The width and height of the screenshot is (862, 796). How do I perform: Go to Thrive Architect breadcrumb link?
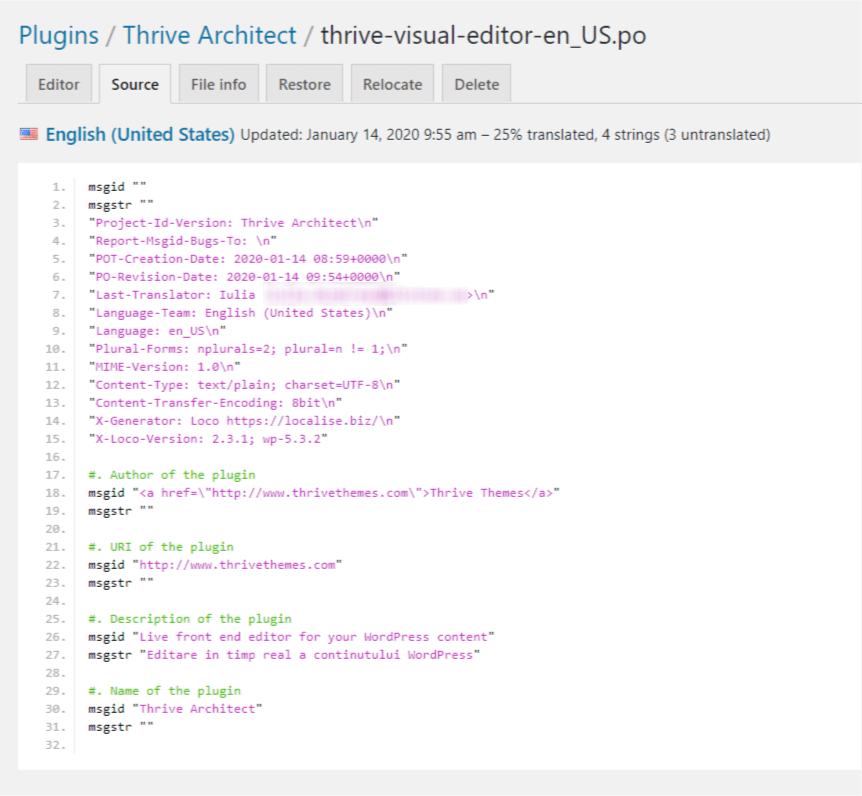(x=209, y=36)
